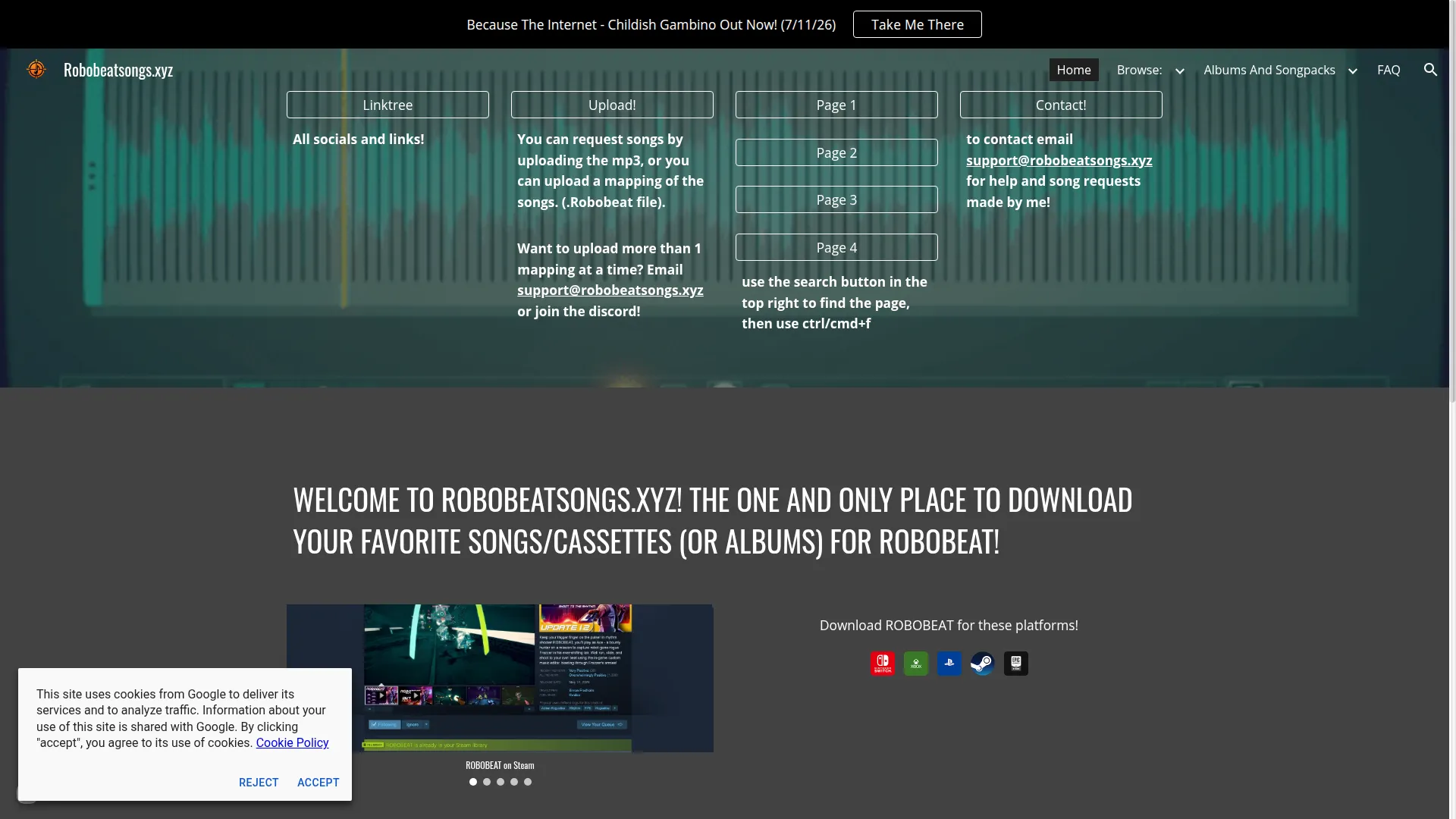Select fifth carousel dot indicator

[528, 782]
